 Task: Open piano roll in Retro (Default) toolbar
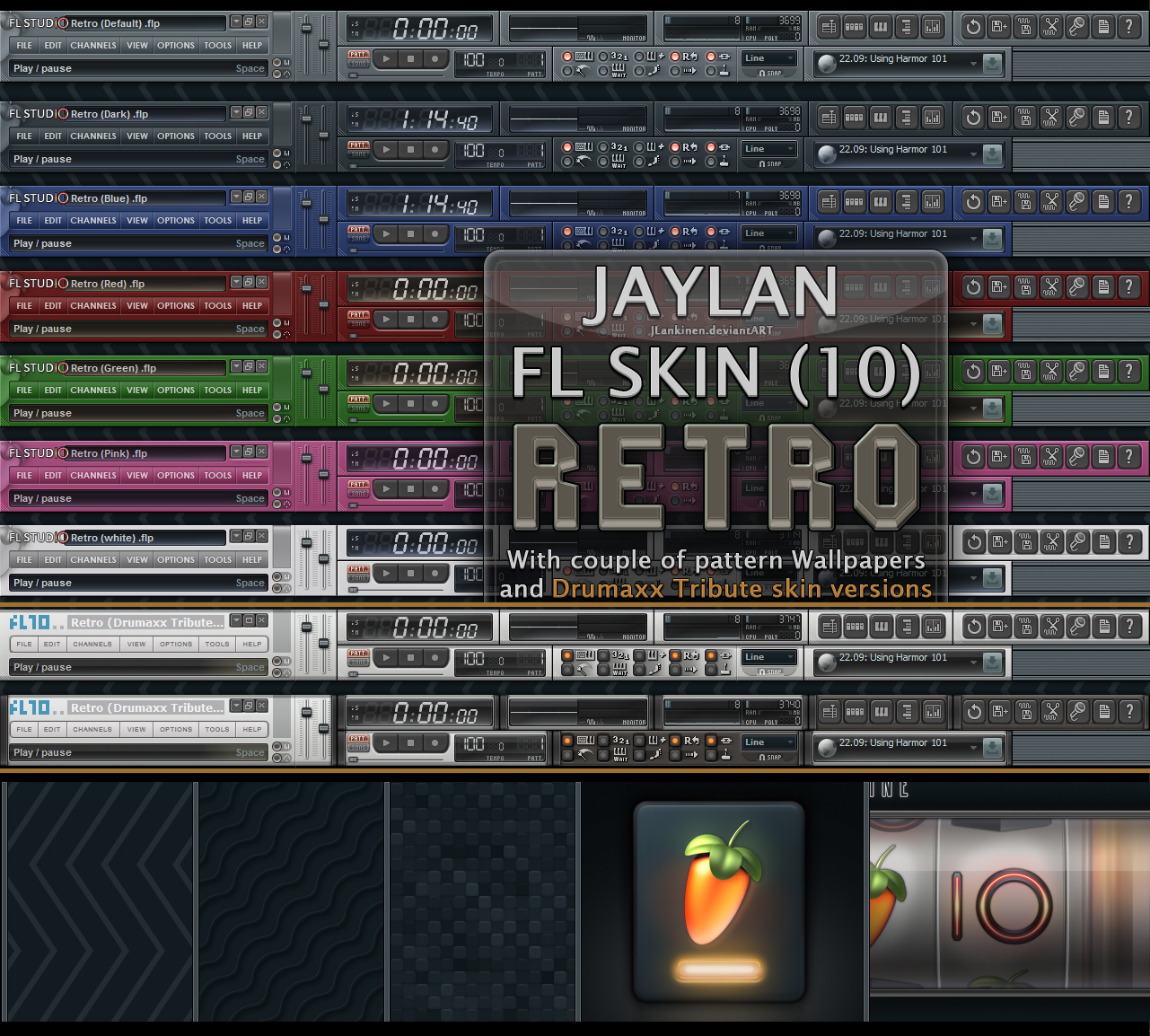881,27
